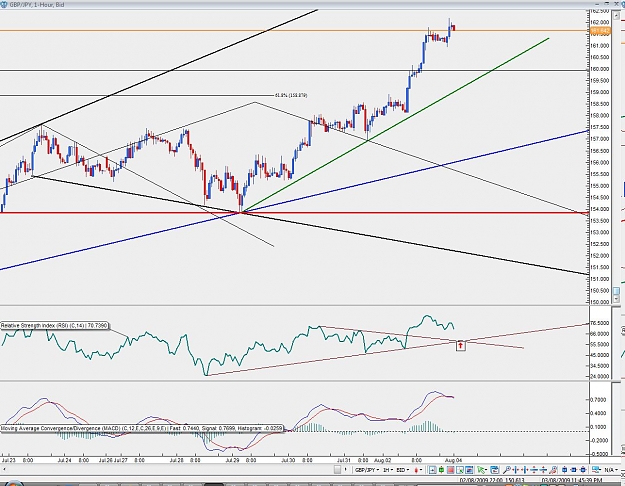The height and width of the screenshot is (486, 625).
Task: Click the 61.8% Fibonacci level label
Action: [x=291, y=95]
